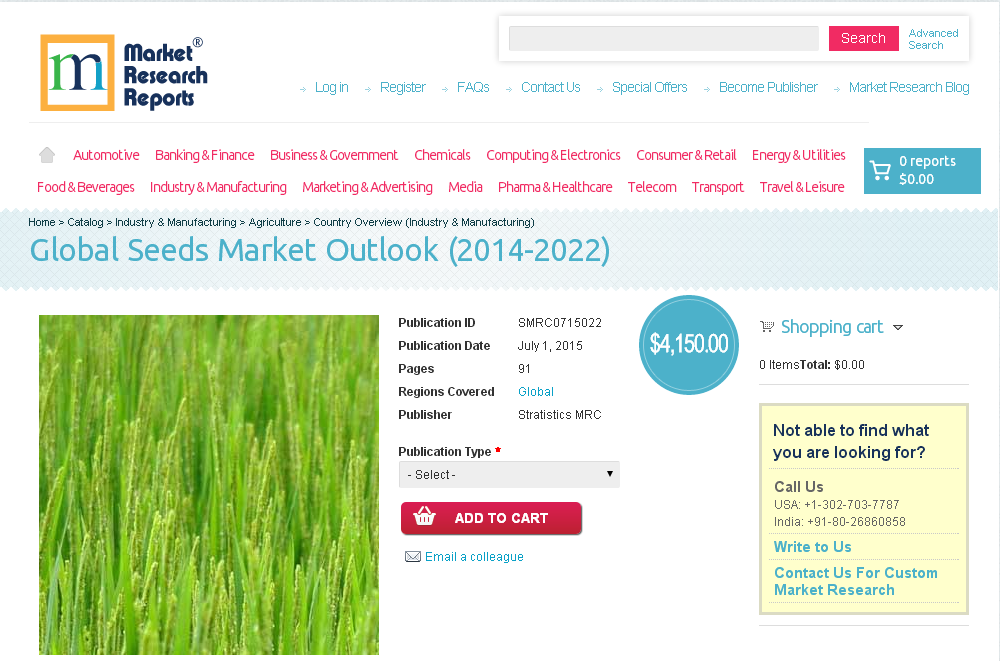Image resolution: width=1000 pixels, height=661 pixels.
Task: Click the shopping cart icon showing 0 reports
Action: [x=881, y=170]
